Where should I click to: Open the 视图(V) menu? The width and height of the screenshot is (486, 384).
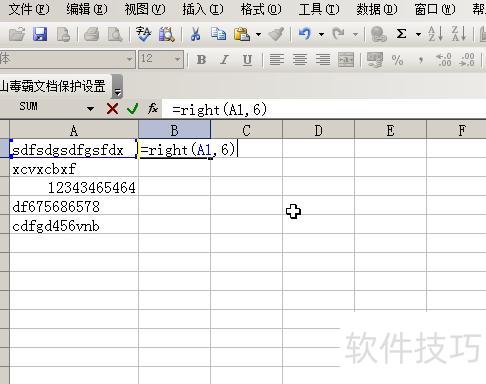145,9
